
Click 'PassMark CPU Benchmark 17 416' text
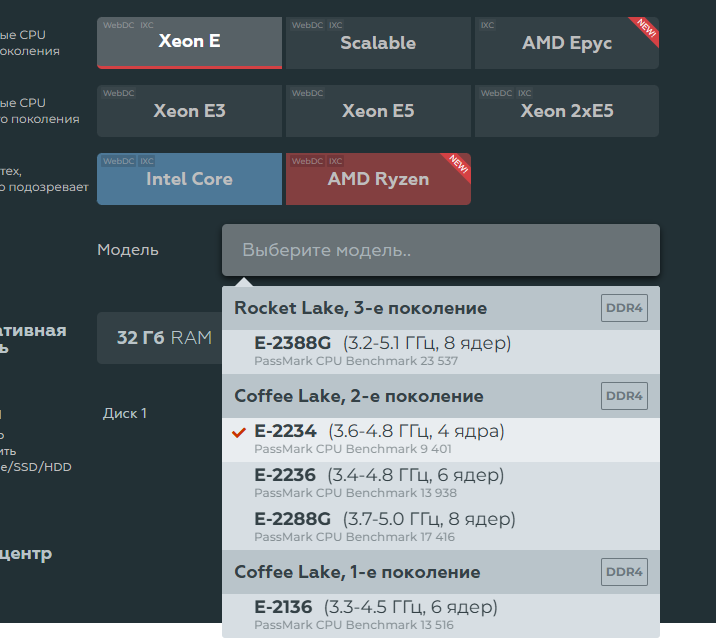354,536
